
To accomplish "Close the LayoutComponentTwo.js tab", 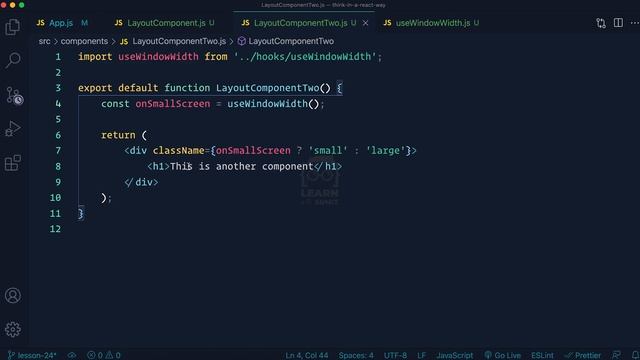I will 365,23.
